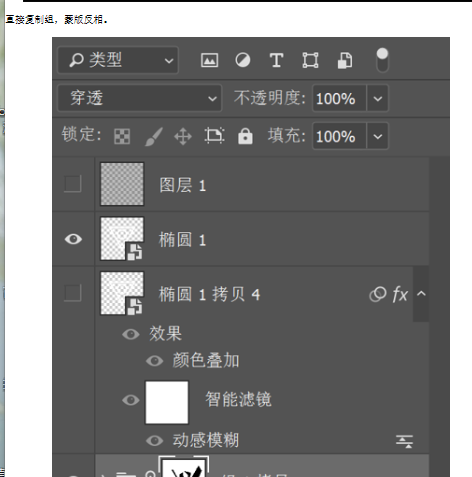Viewport: 472px width, 477px height.
Task: Toggle 颜色叠加 effect visibility eye
Action: tap(155, 361)
